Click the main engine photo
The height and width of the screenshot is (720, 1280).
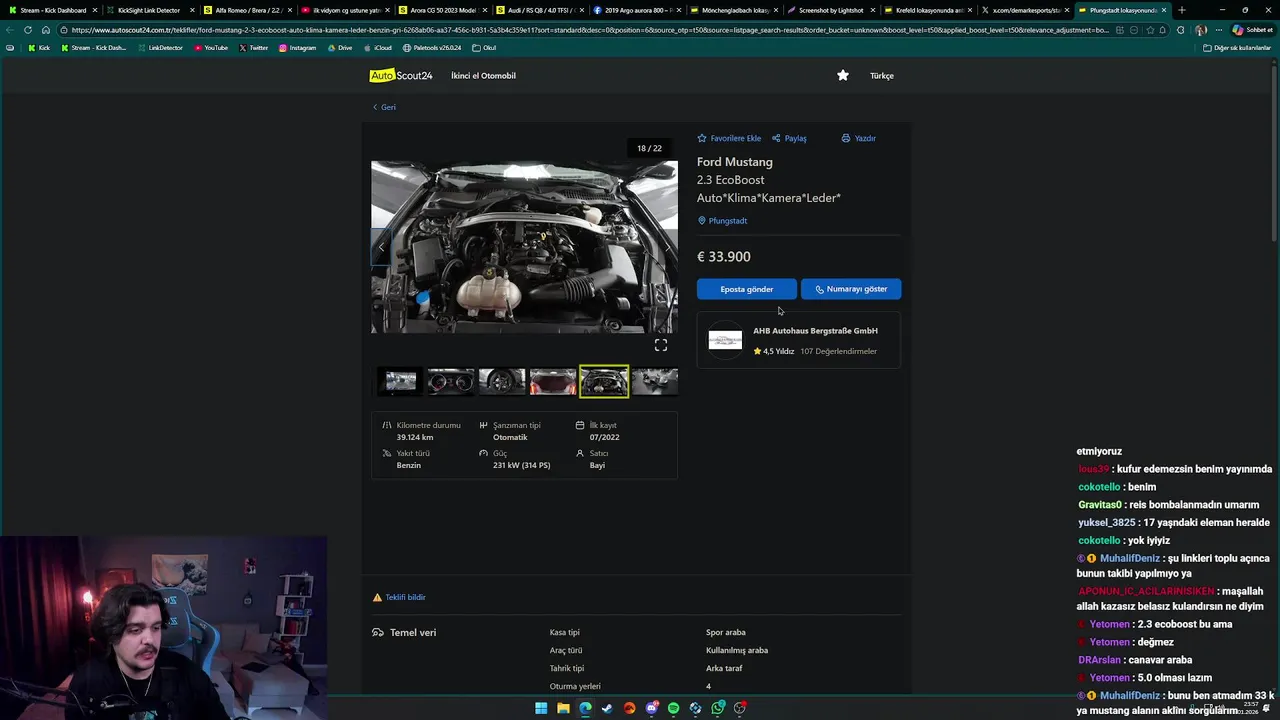(x=524, y=247)
